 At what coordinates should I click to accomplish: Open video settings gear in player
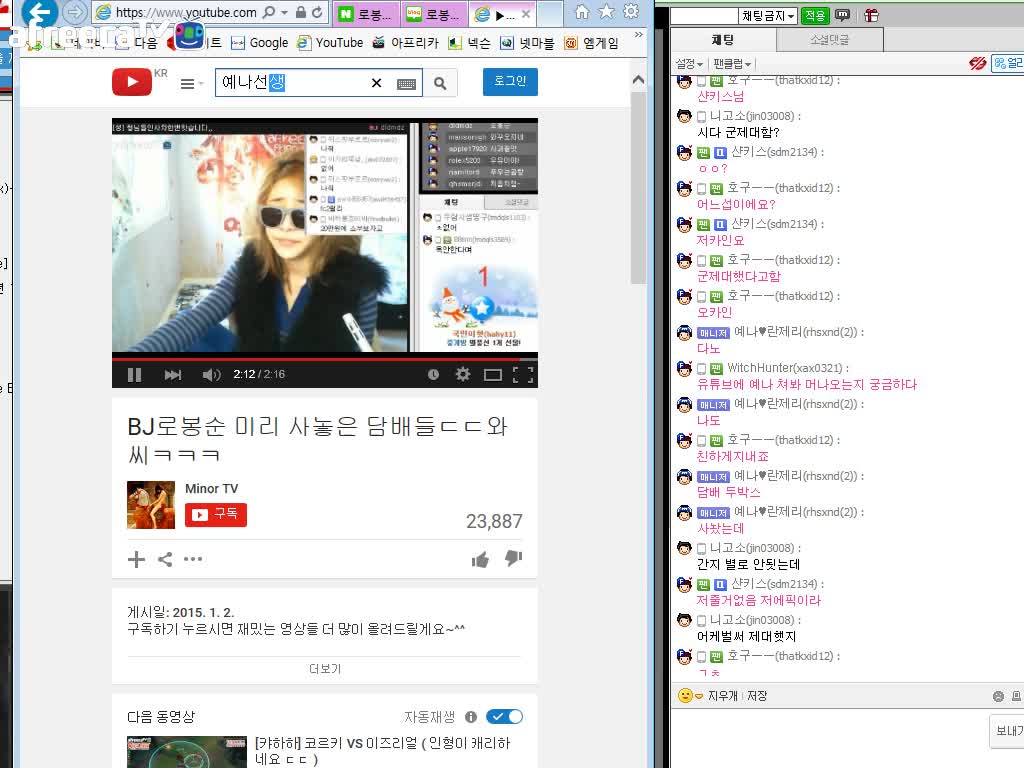(x=462, y=375)
